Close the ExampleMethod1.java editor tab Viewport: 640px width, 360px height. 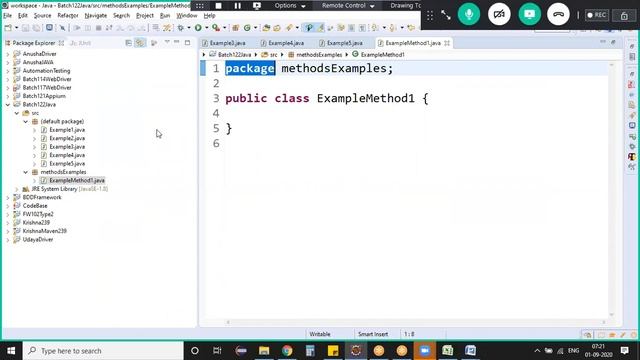(x=447, y=43)
